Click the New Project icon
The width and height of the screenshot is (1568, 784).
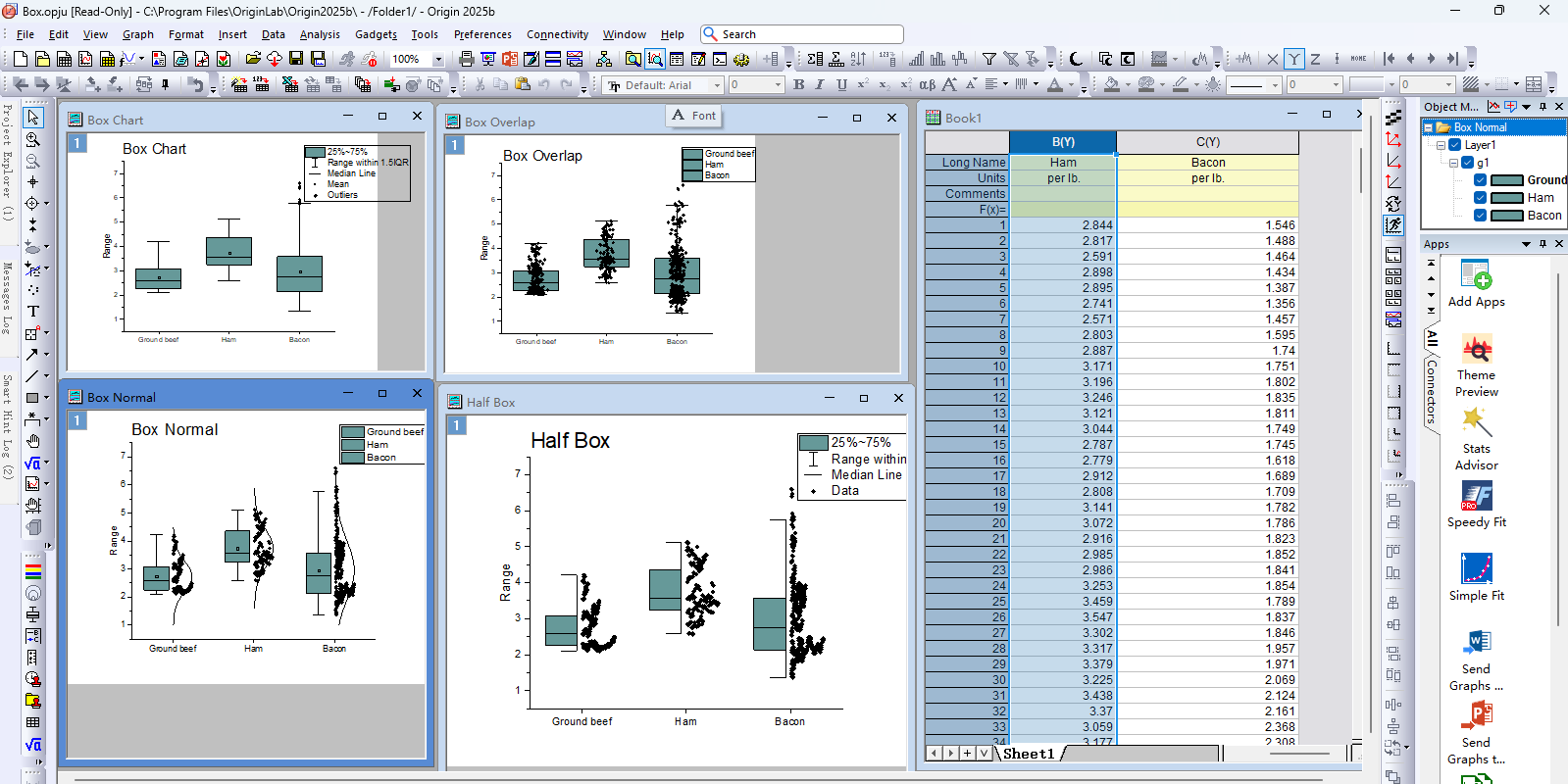[x=21, y=60]
